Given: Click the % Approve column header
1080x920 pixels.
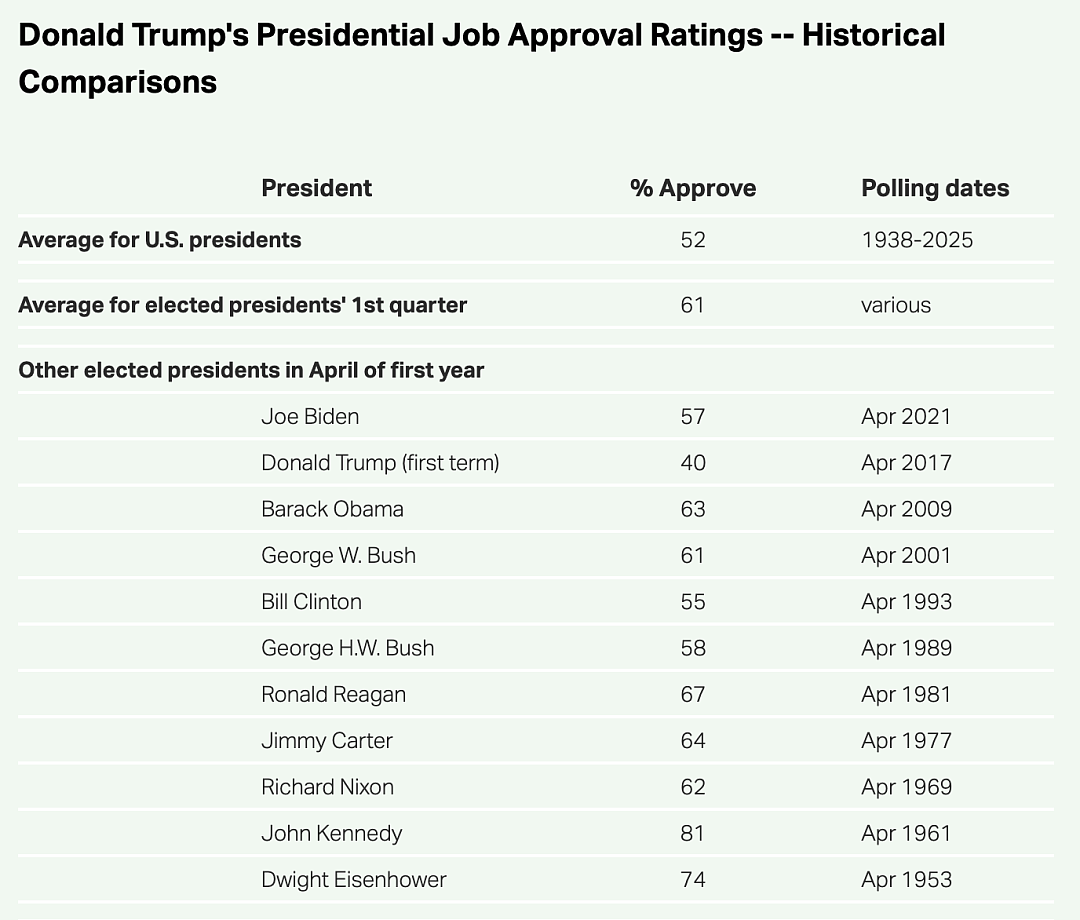Looking at the screenshot, I should [x=693, y=188].
